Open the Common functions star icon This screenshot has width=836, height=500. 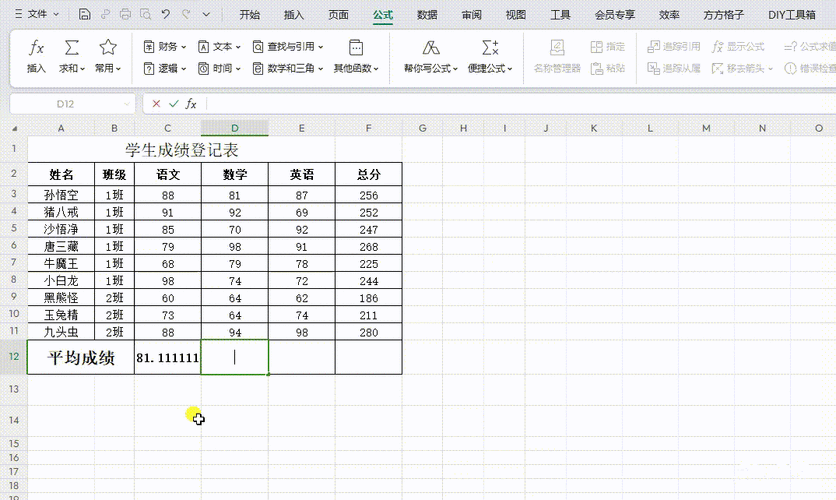tap(108, 47)
